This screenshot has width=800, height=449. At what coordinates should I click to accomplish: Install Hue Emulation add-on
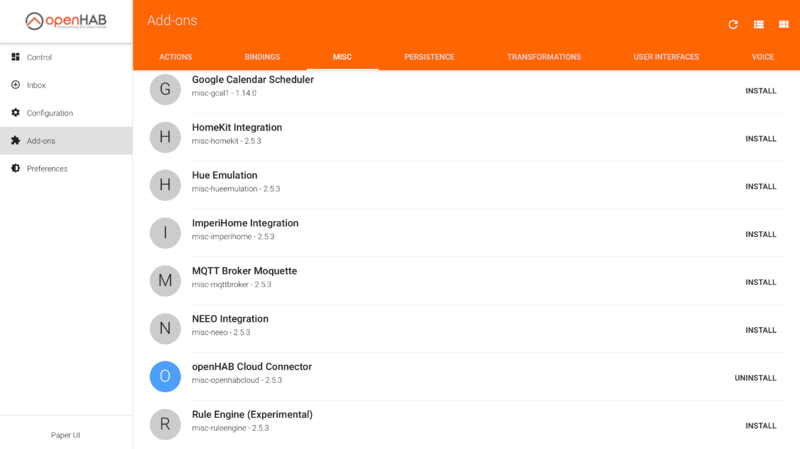coord(760,187)
